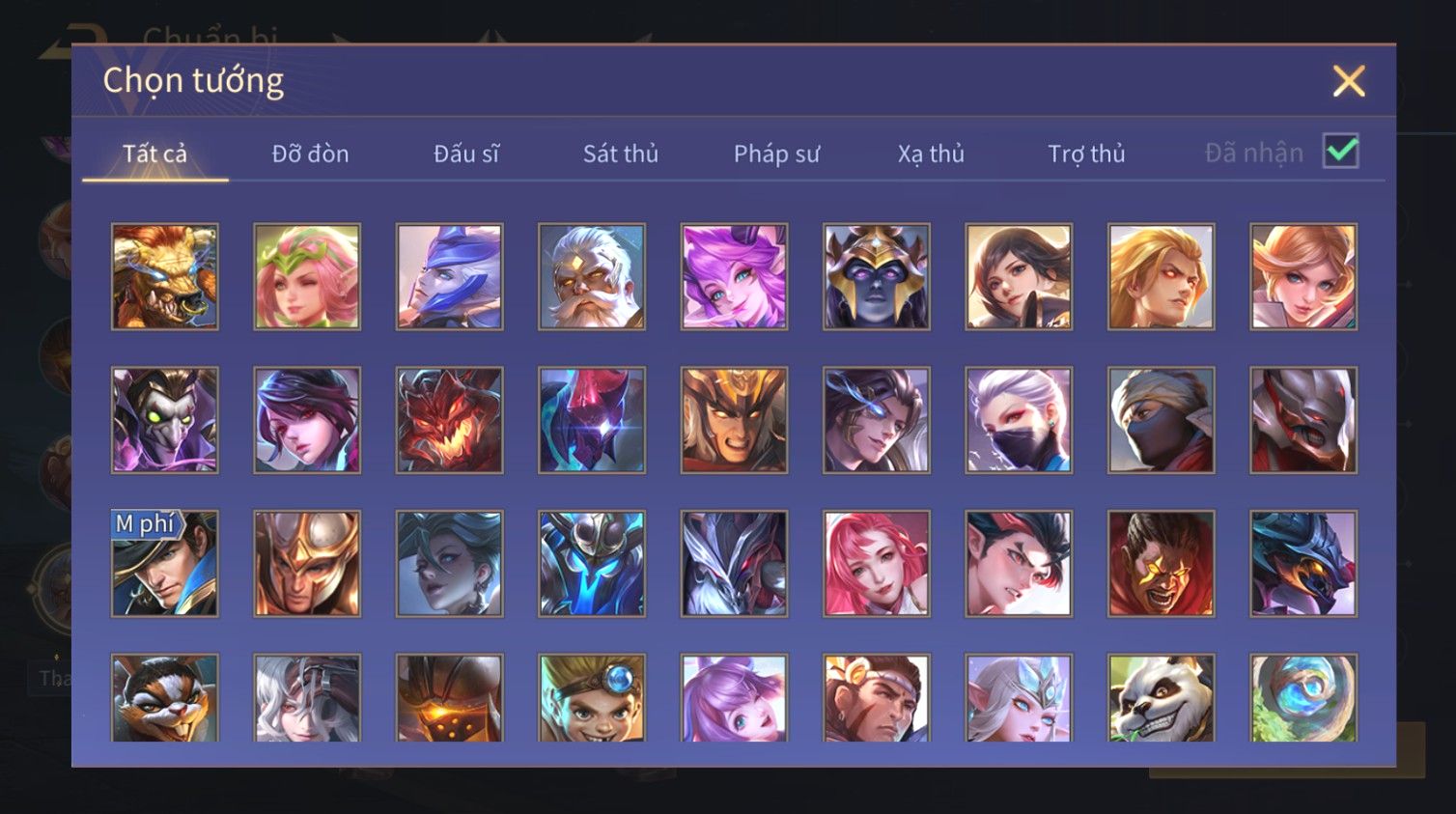1456x814 pixels.
Task: Select the hero marked 'M phí'
Action: click(x=165, y=564)
